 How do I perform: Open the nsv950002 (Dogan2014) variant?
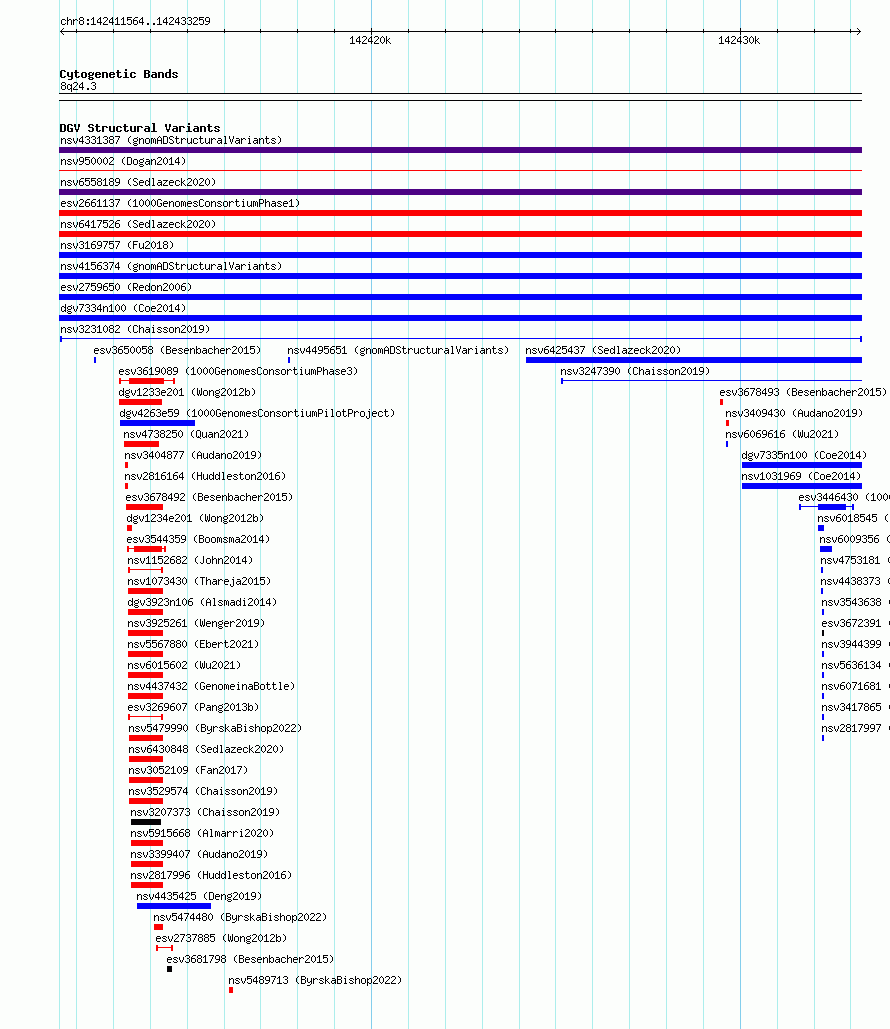coord(123,161)
